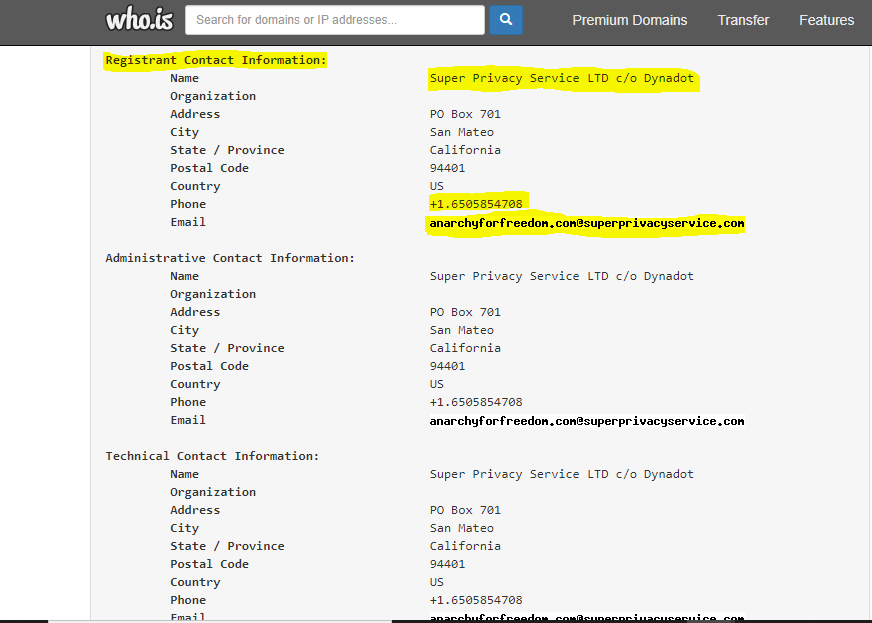Select the highlighted registrant email address
The height and width of the screenshot is (623, 872).
pyautogui.click(x=587, y=223)
